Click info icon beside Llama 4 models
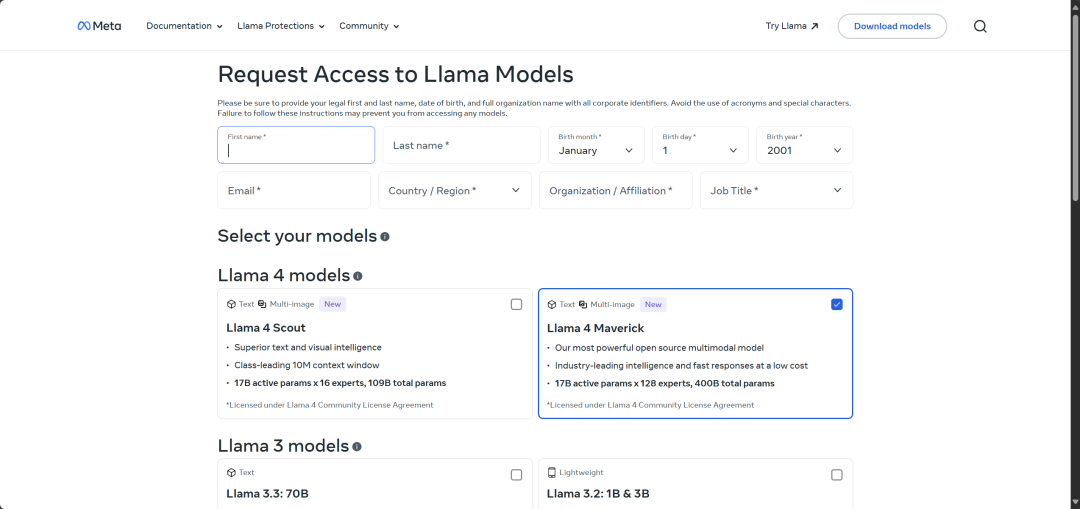1080x509 pixels. [x=357, y=276]
